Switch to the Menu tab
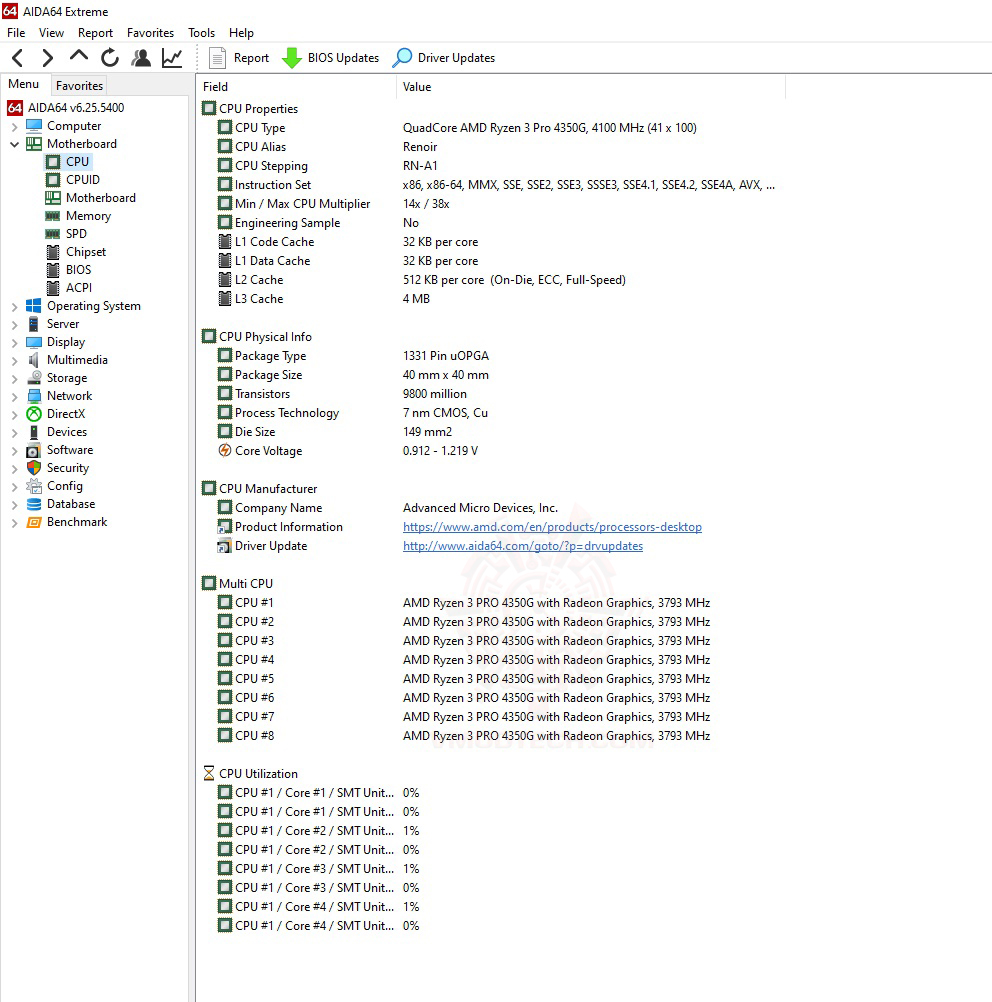Viewport: 992px width, 1002px height. 24,84
